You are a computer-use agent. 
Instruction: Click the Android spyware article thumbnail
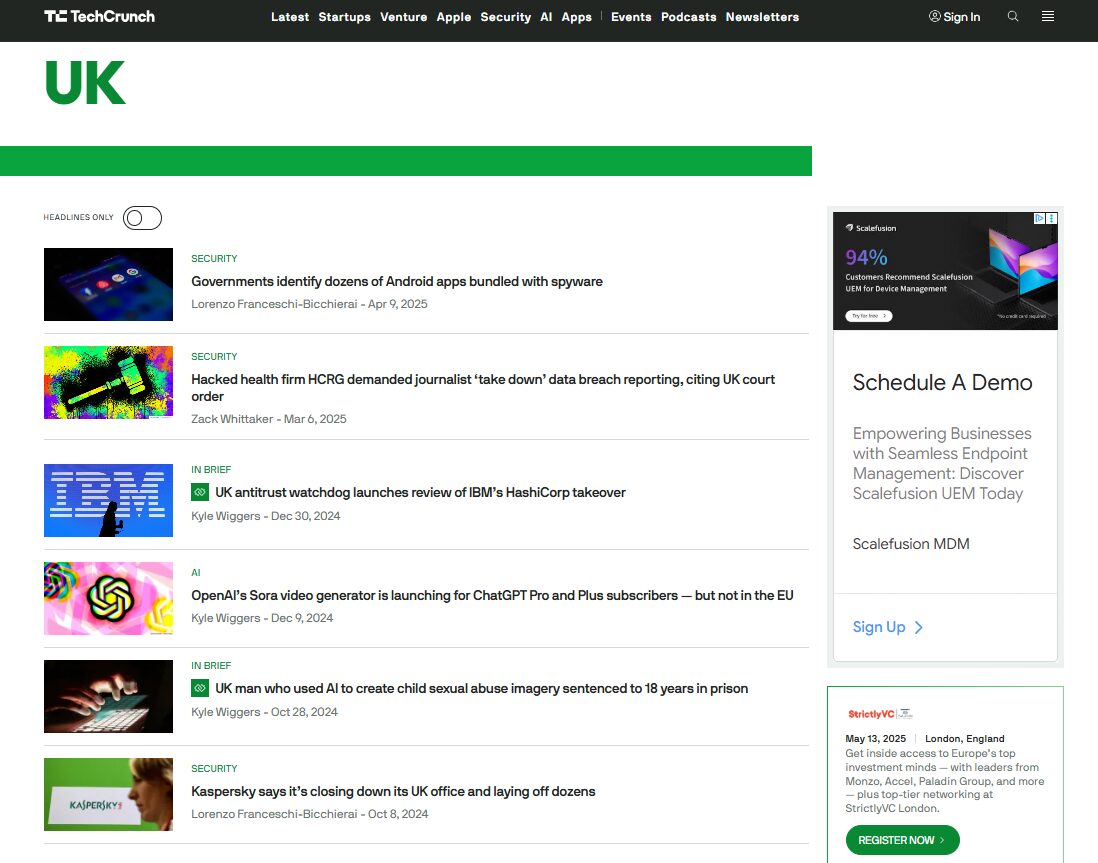pyautogui.click(x=109, y=284)
